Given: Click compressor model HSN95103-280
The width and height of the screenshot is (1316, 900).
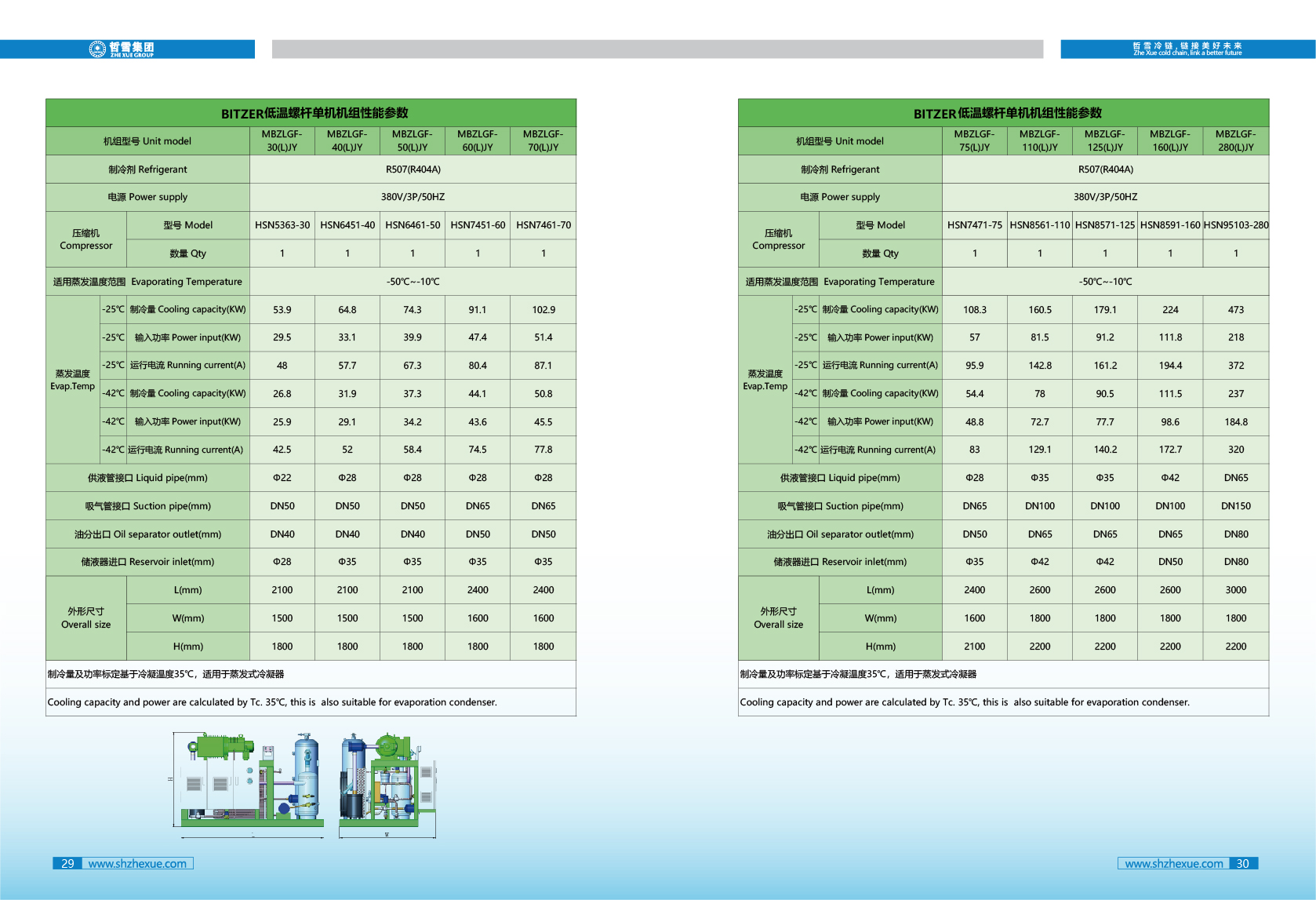Looking at the screenshot, I should 1236,225.
